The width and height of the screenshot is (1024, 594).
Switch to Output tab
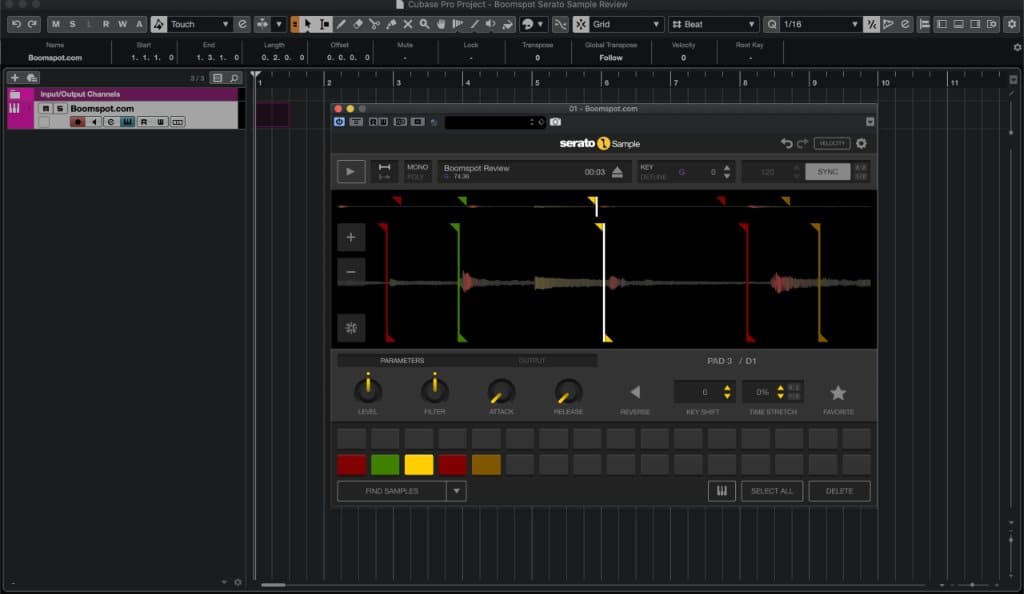pos(532,360)
